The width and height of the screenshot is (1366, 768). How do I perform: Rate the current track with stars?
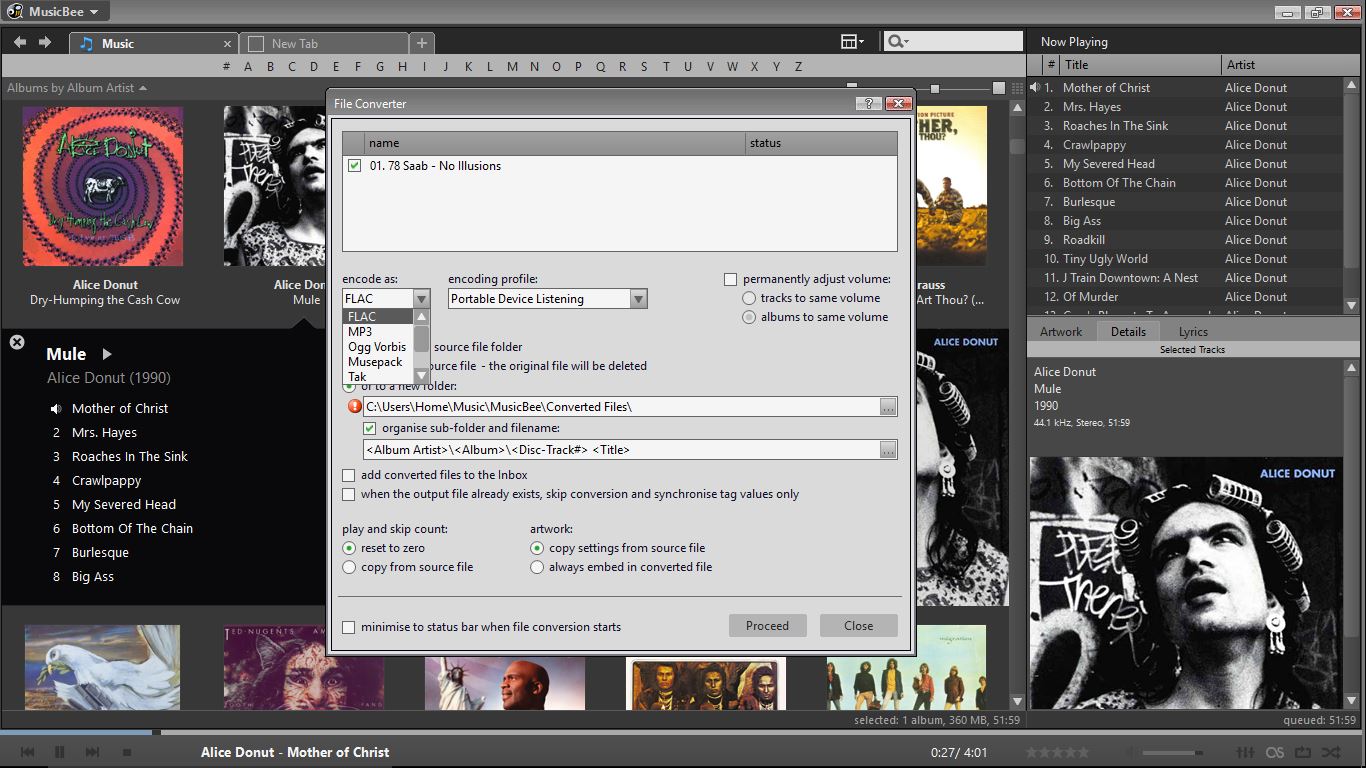(x=1057, y=752)
